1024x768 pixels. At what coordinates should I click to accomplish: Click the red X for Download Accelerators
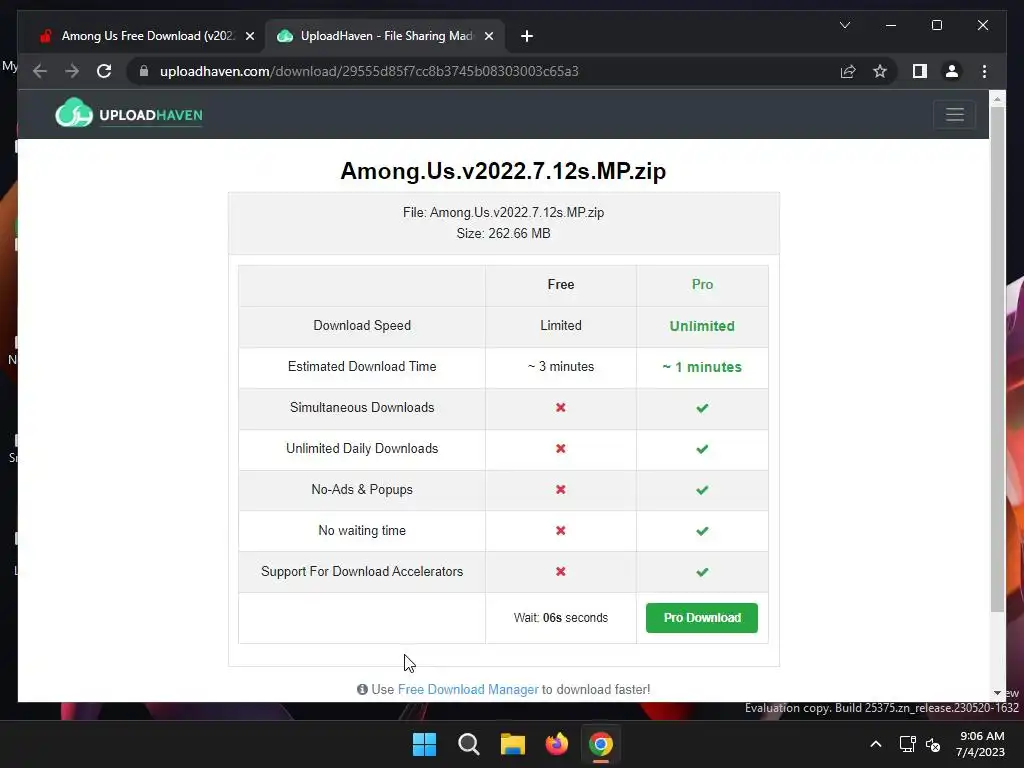click(x=560, y=571)
